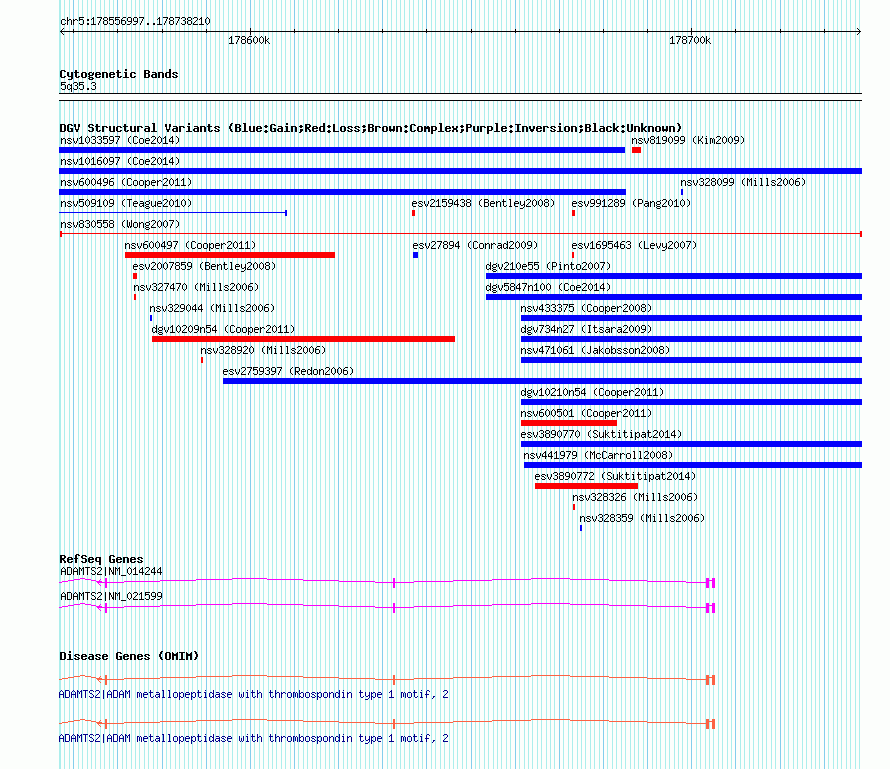Select dgv734n27 (Itsara2009) variant label

[586, 329]
